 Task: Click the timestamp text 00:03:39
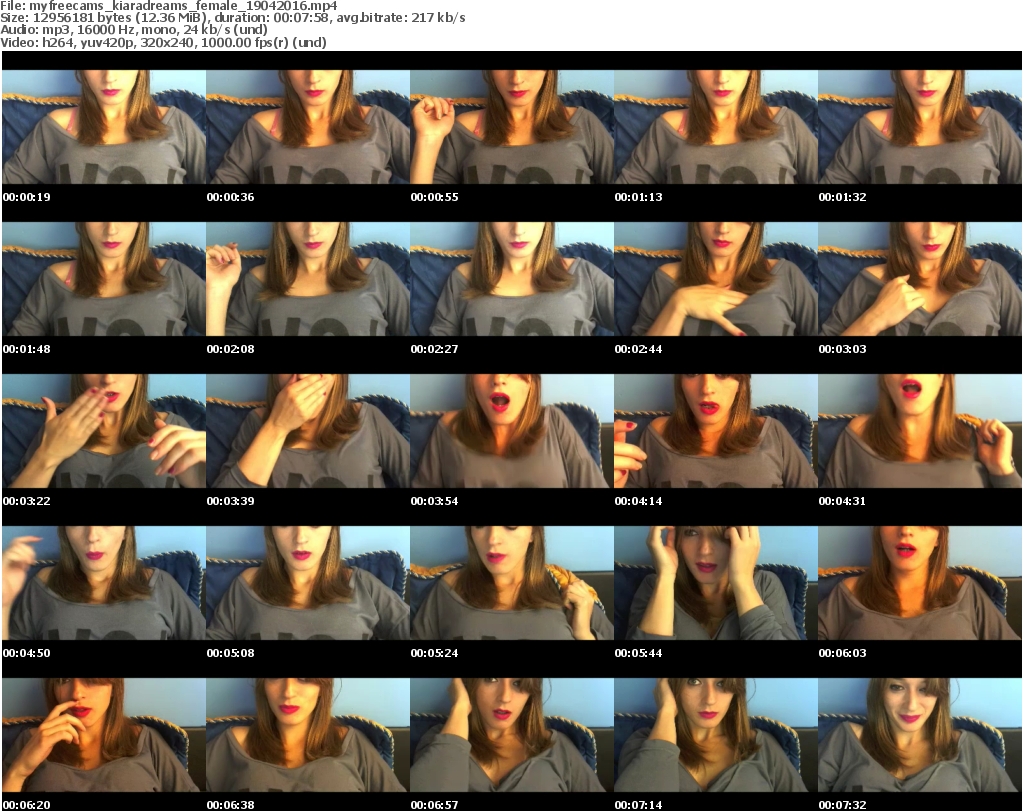[x=231, y=501]
